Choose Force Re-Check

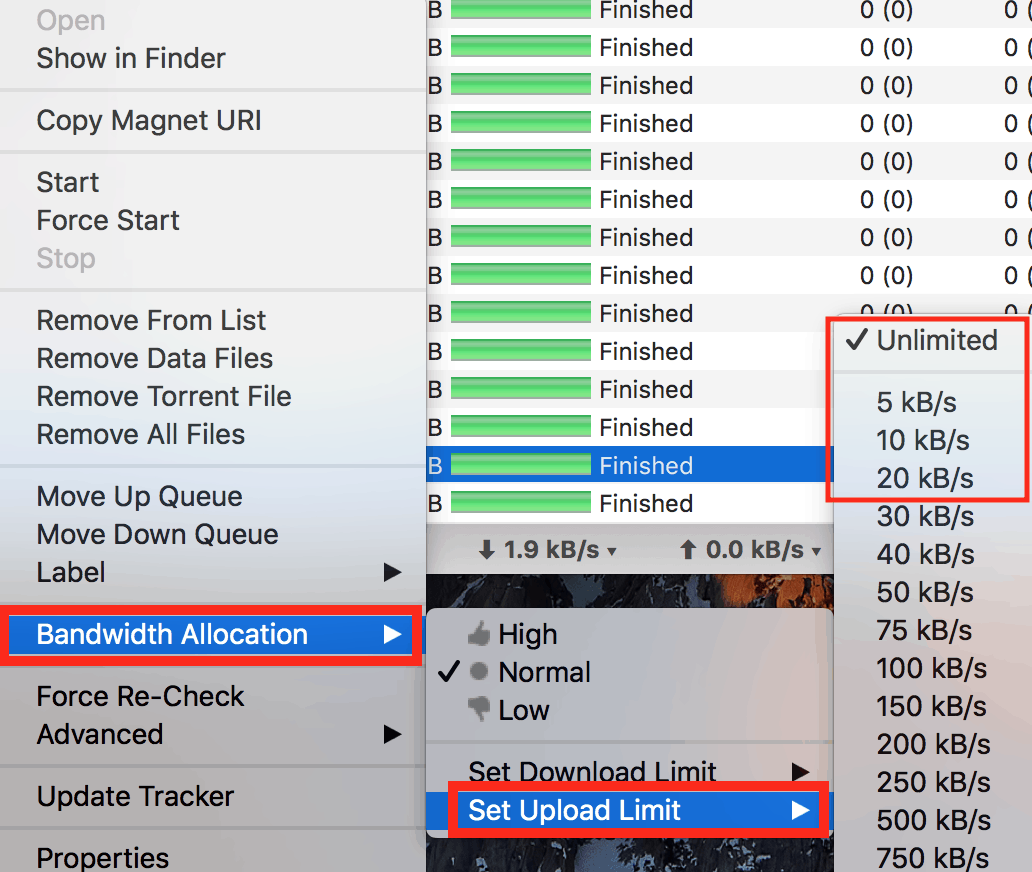(140, 696)
